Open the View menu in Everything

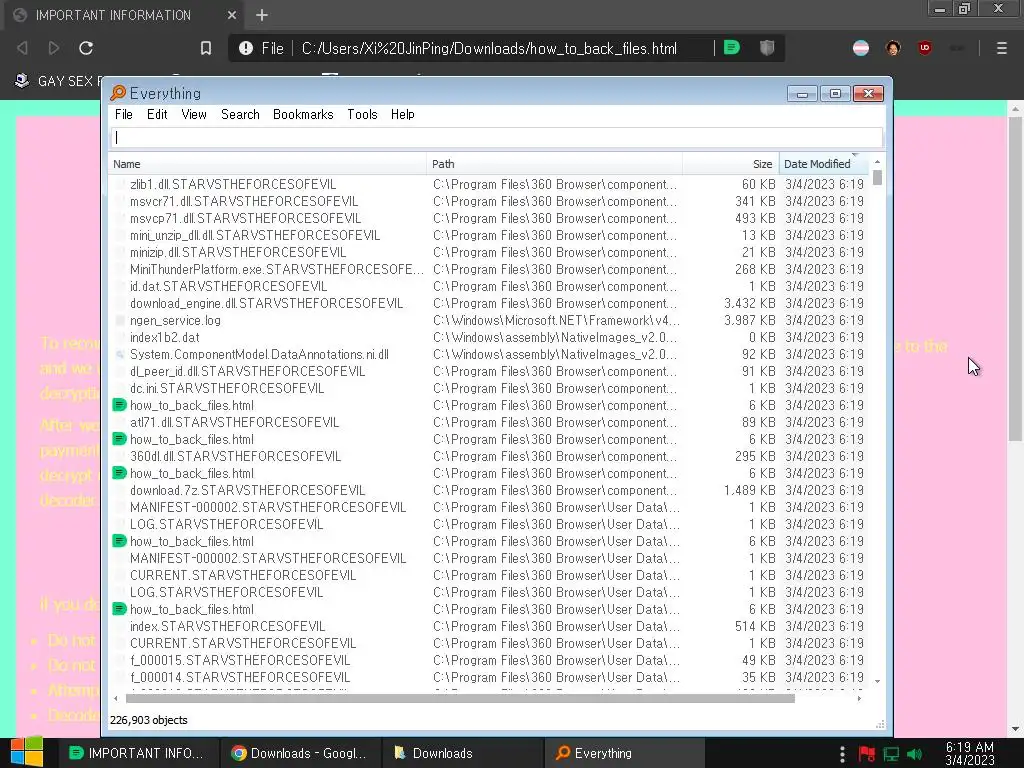[x=194, y=114]
